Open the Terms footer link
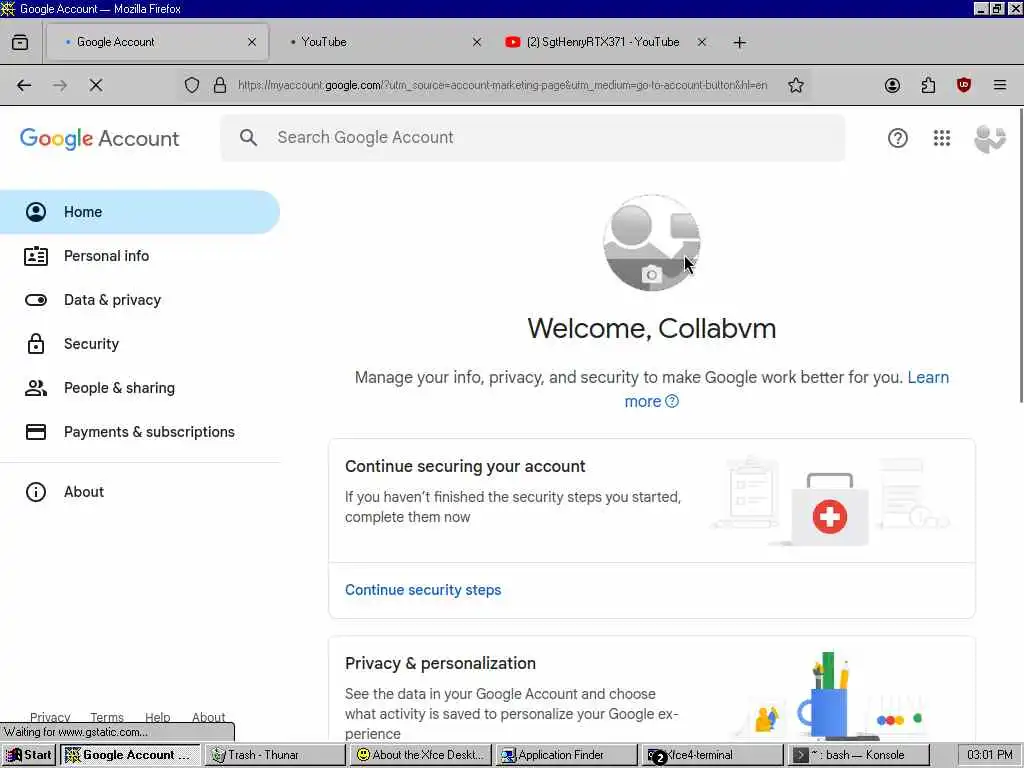 point(106,717)
